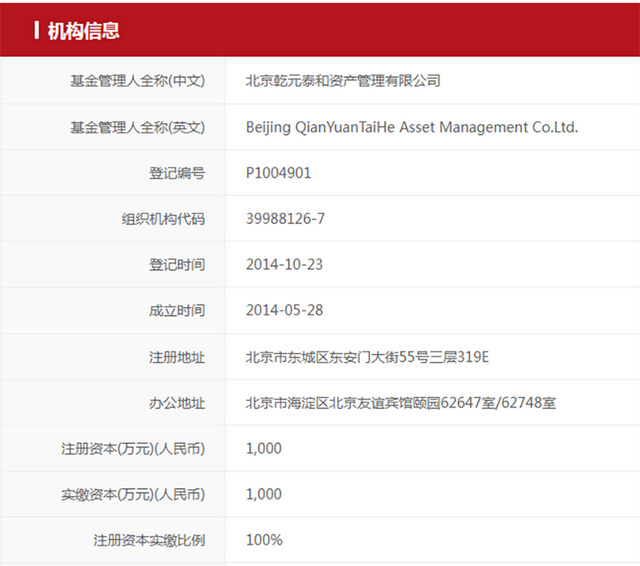The height and width of the screenshot is (566, 640).
Task: Click the 登记时间 label
Action: point(177,265)
